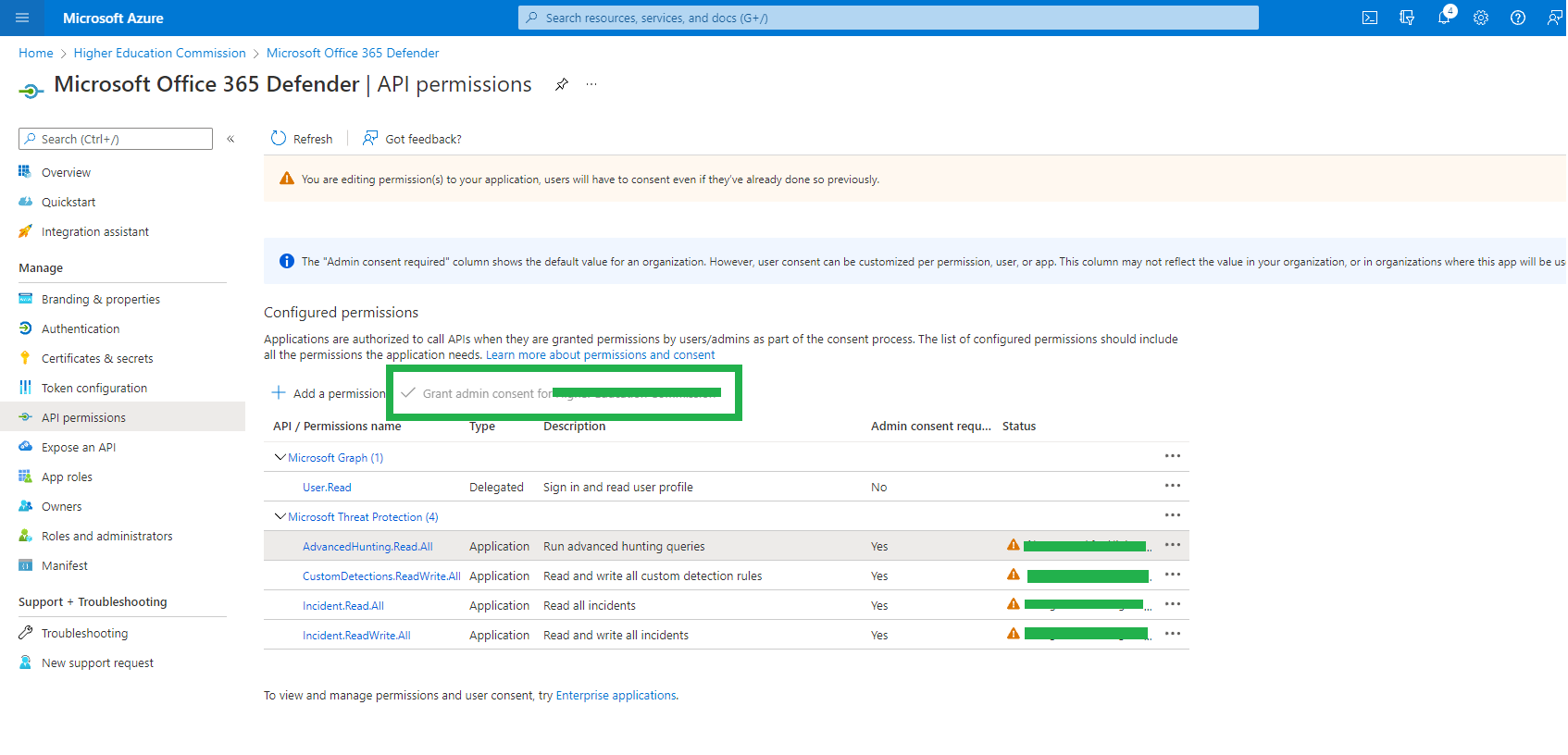The height and width of the screenshot is (755, 1568).
Task: Open the Azure portal hamburger menu
Action: click(22, 18)
